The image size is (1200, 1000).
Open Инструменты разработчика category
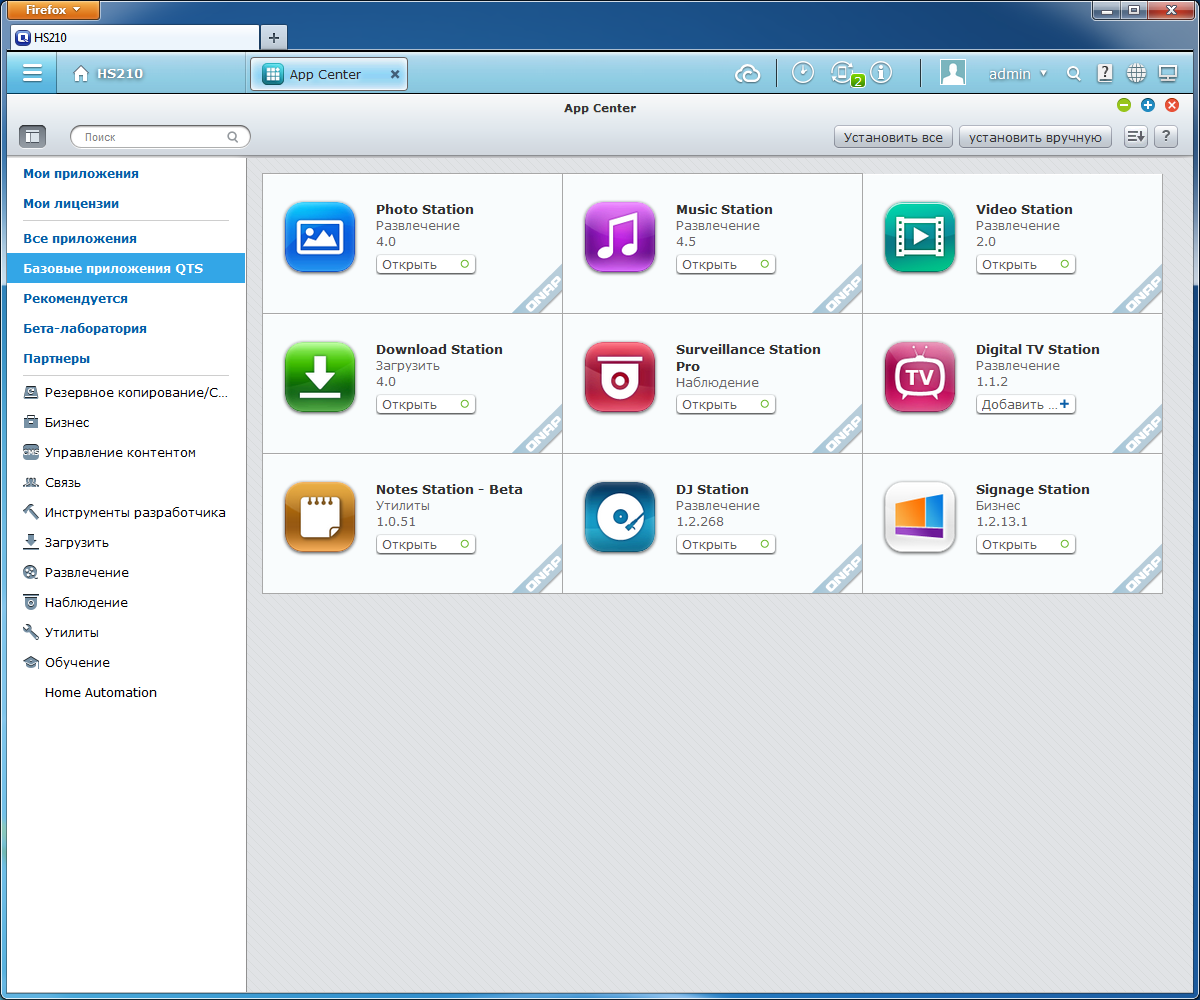pos(124,513)
